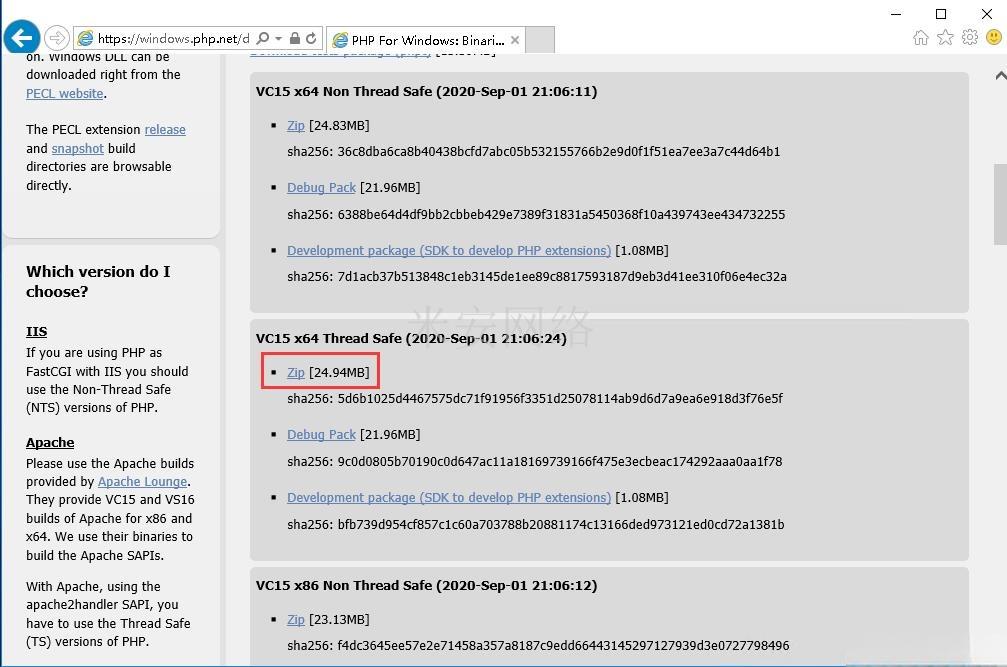Open the Development package link above sha256 bfb739d9

(449, 498)
